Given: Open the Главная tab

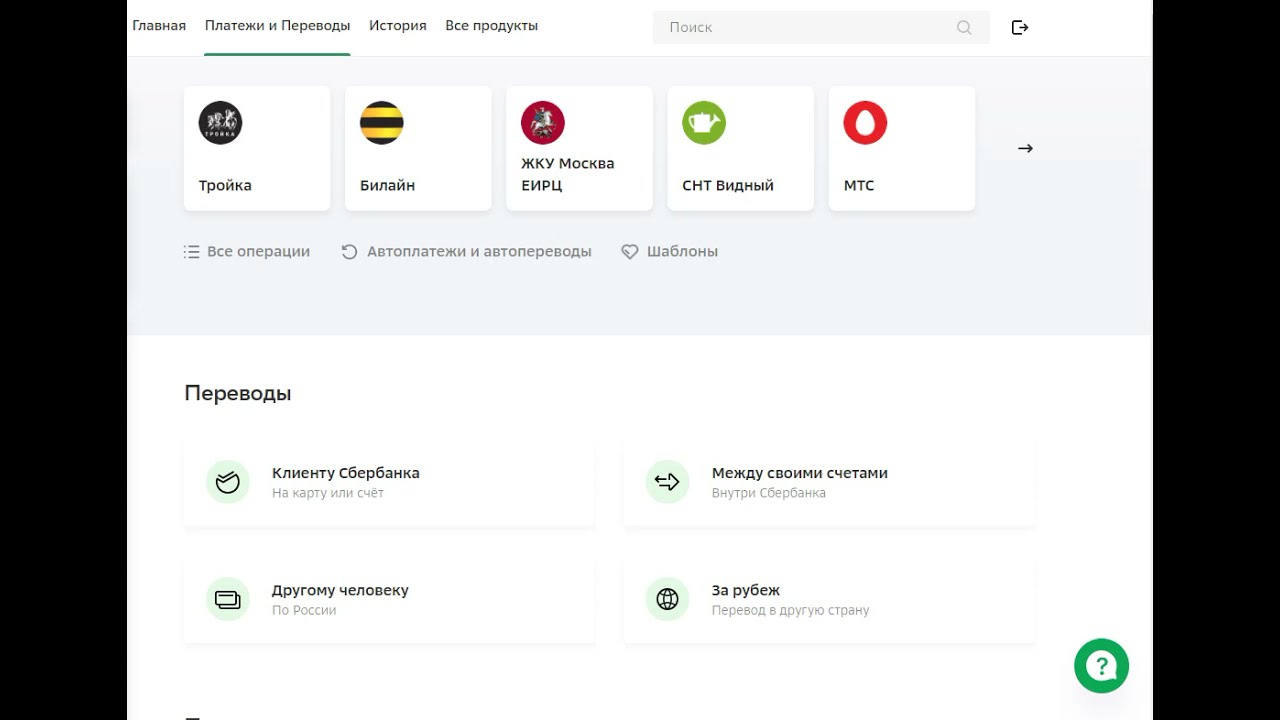Looking at the screenshot, I should 159,26.
